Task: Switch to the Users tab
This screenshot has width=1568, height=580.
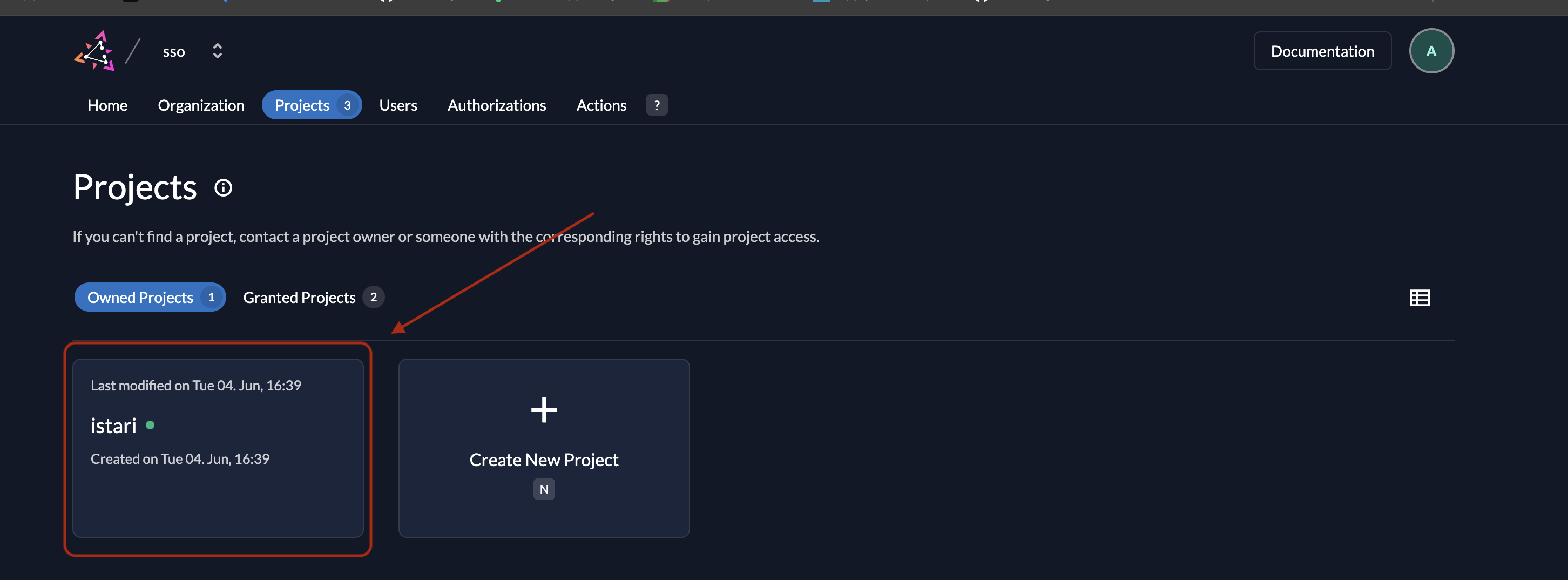Action: click(x=398, y=105)
